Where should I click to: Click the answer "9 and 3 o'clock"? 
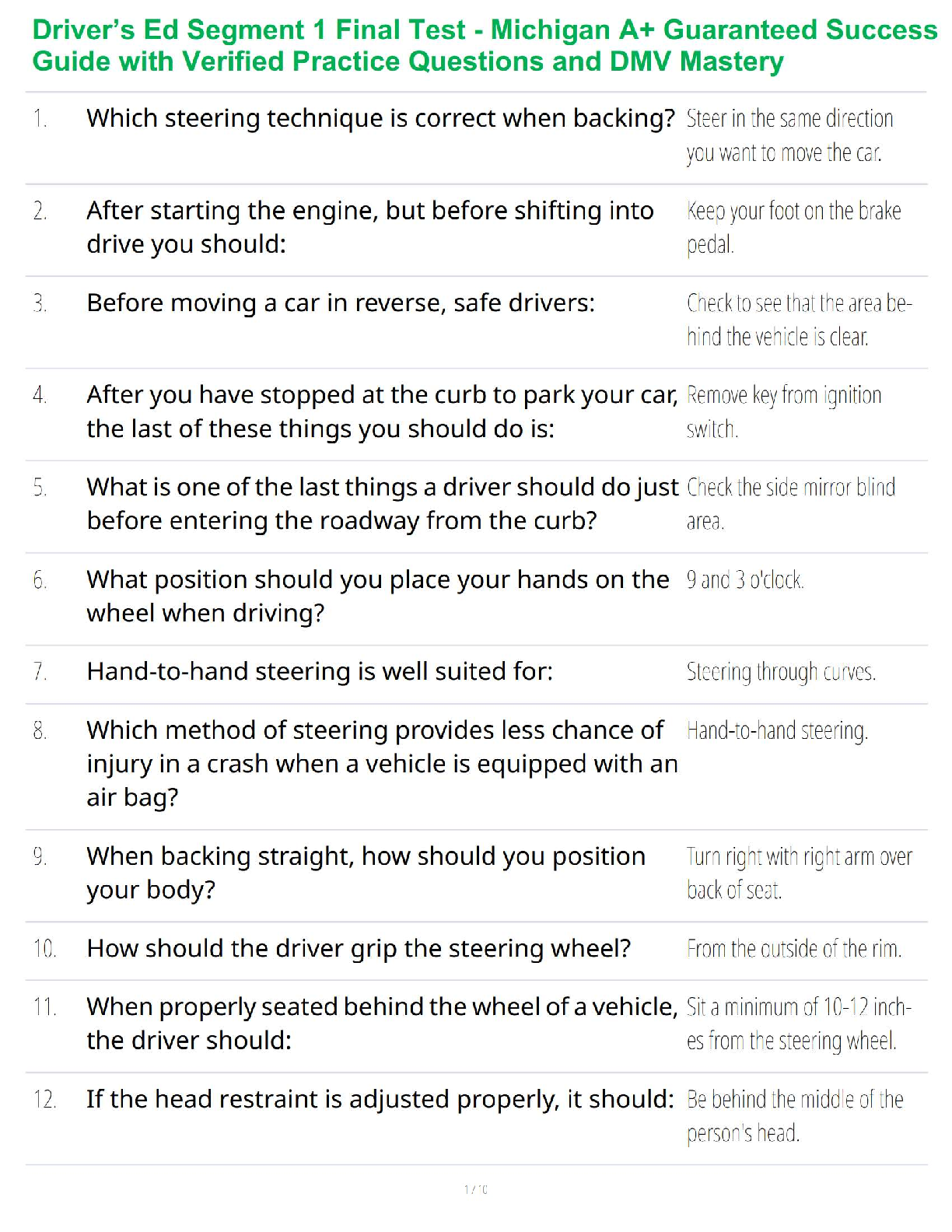tap(744, 580)
